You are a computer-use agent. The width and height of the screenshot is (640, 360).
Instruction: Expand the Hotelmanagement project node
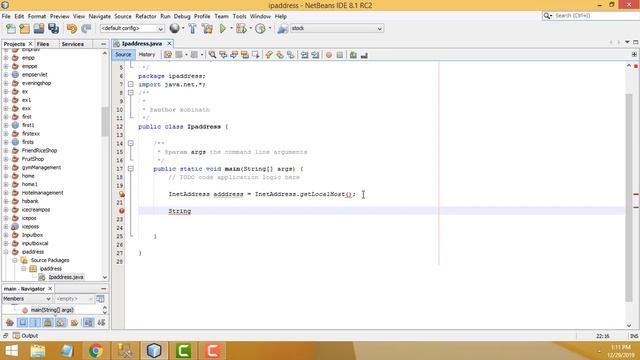pyautogui.click(x=6, y=193)
